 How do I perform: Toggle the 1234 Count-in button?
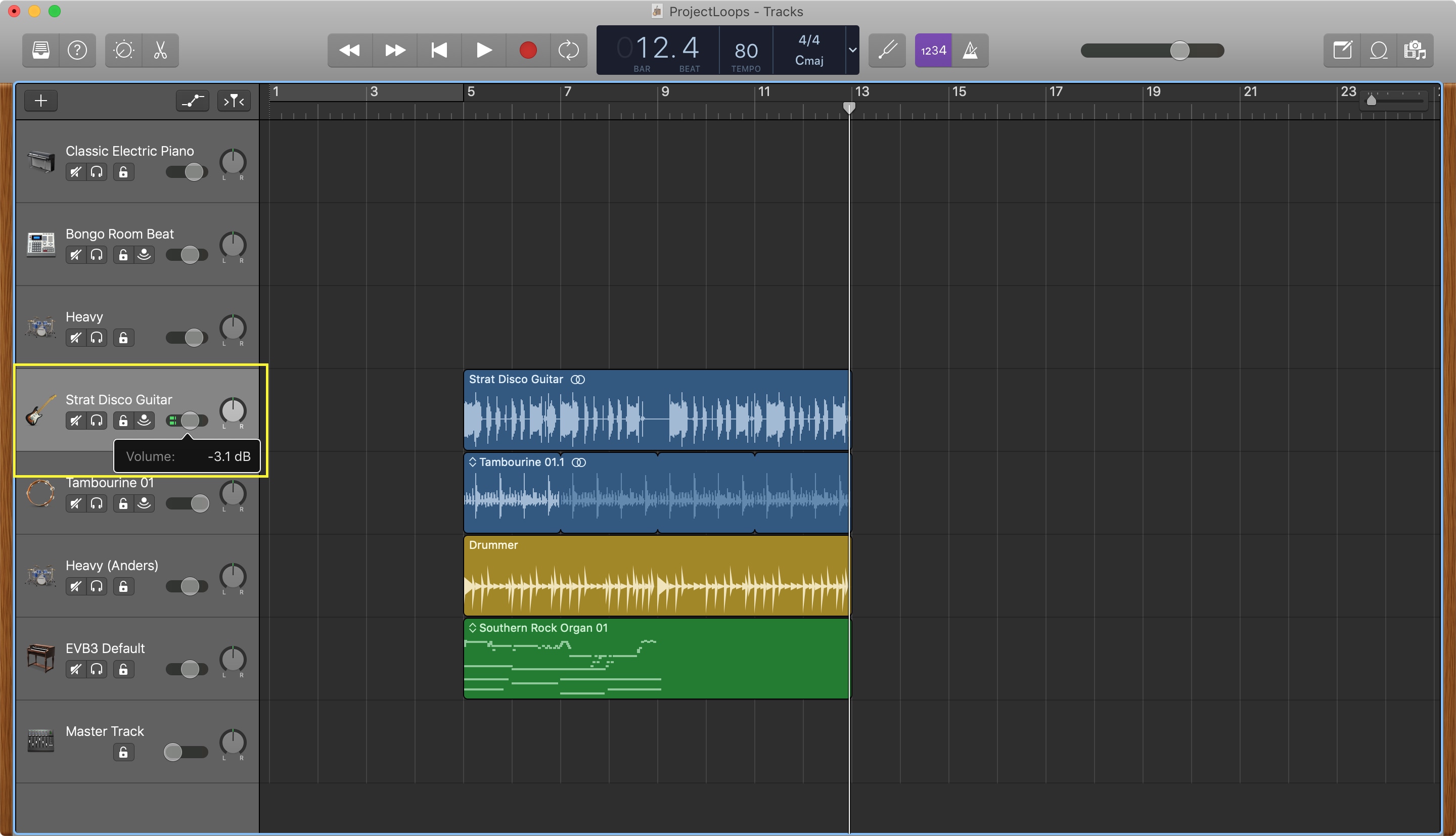click(x=933, y=51)
